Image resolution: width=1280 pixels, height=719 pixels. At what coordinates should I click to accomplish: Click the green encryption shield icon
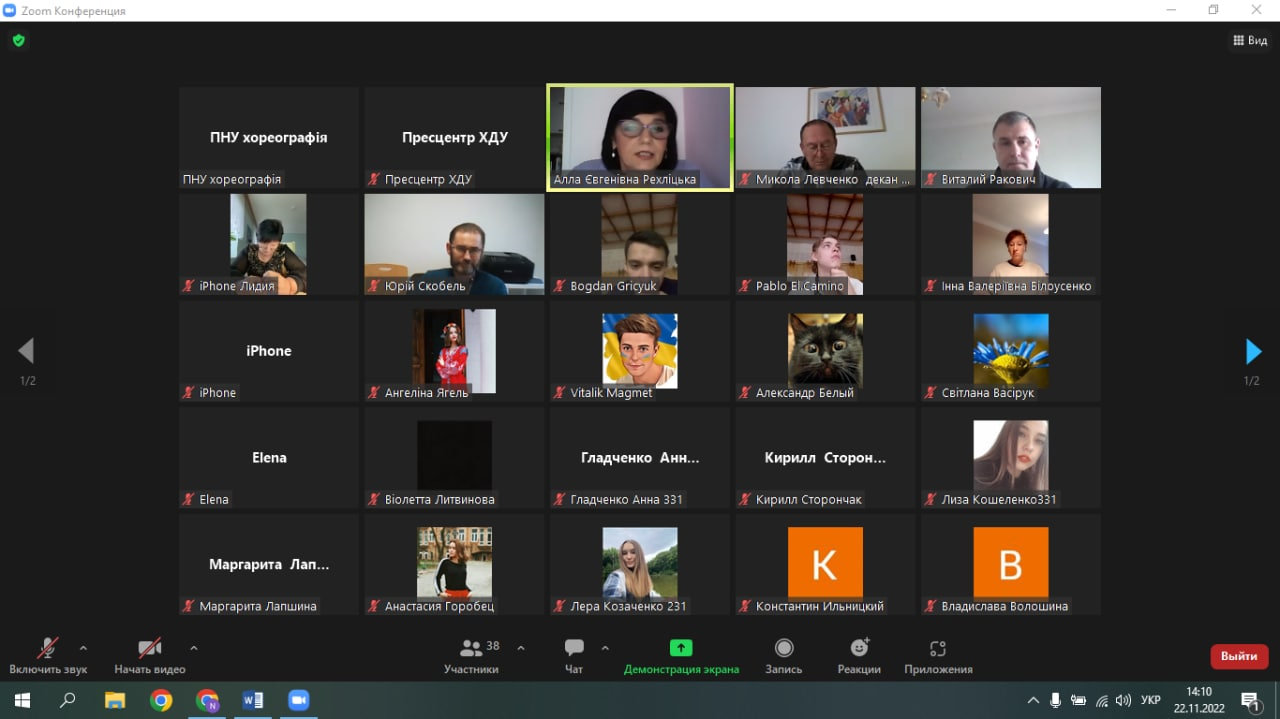tap(18, 41)
